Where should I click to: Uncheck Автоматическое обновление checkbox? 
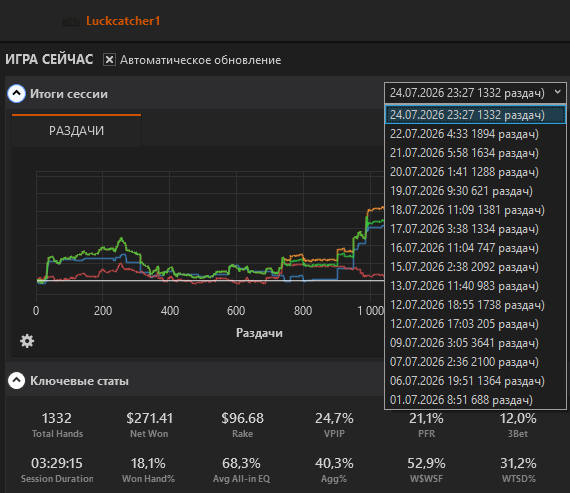[109, 60]
